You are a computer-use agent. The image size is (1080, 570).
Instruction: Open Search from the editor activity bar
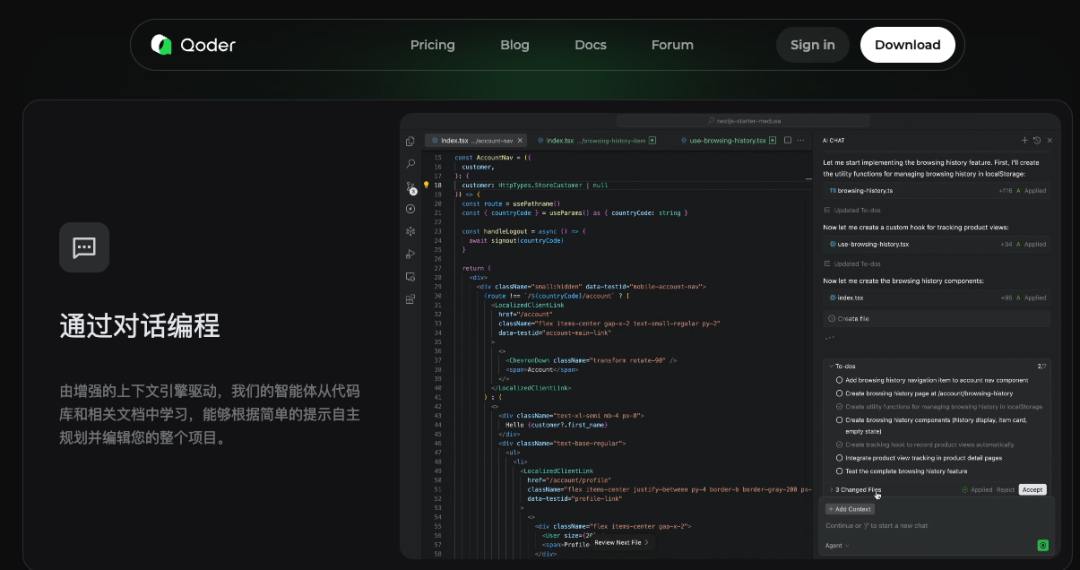coord(410,163)
